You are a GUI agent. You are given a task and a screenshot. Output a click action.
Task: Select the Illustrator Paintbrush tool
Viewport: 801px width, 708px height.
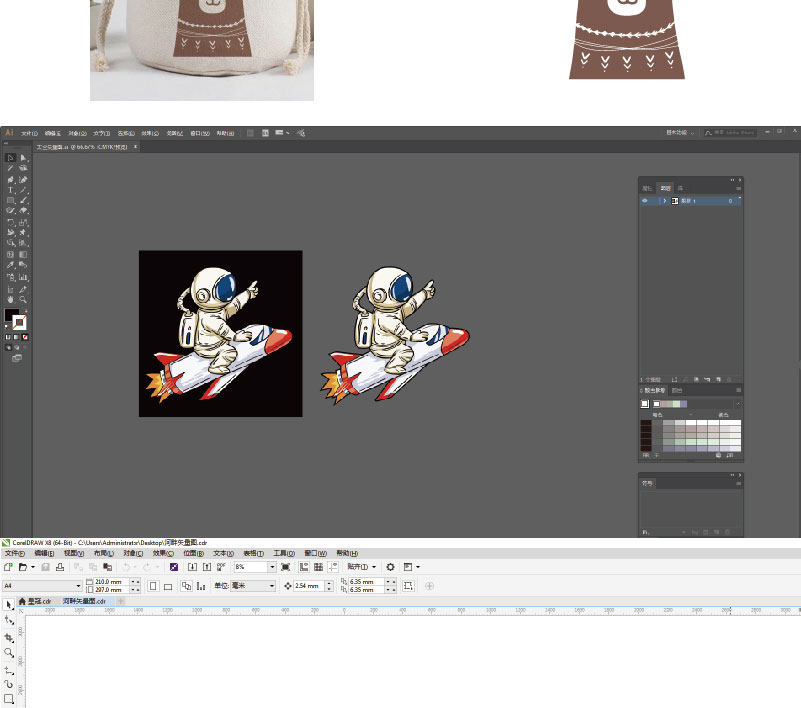(23, 201)
